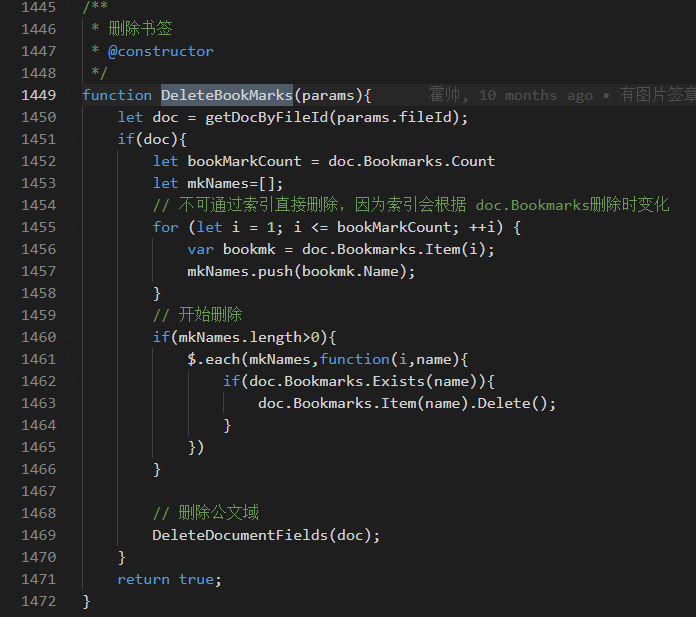
Task: Click 'return true;' statement
Action: (x=169, y=579)
